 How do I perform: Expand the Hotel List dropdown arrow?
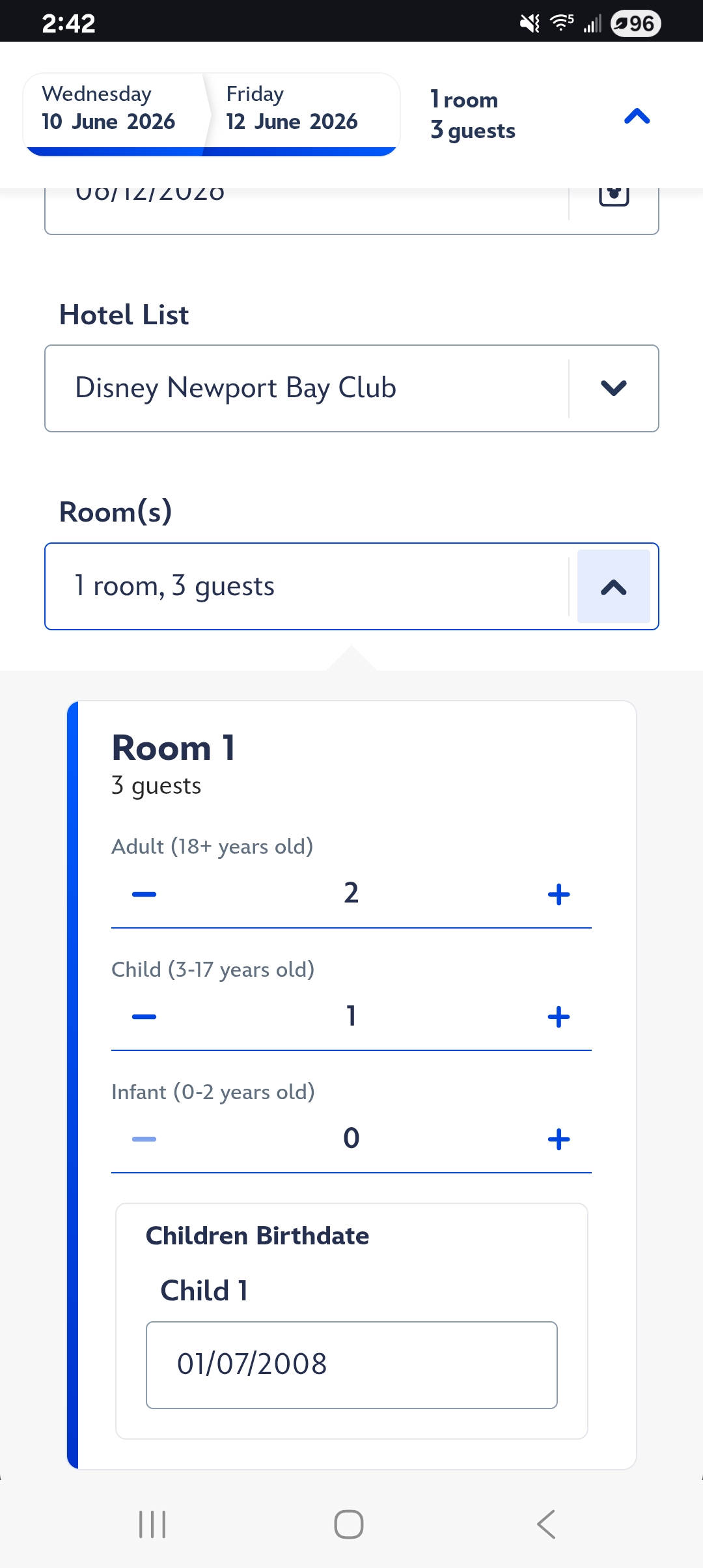click(613, 388)
